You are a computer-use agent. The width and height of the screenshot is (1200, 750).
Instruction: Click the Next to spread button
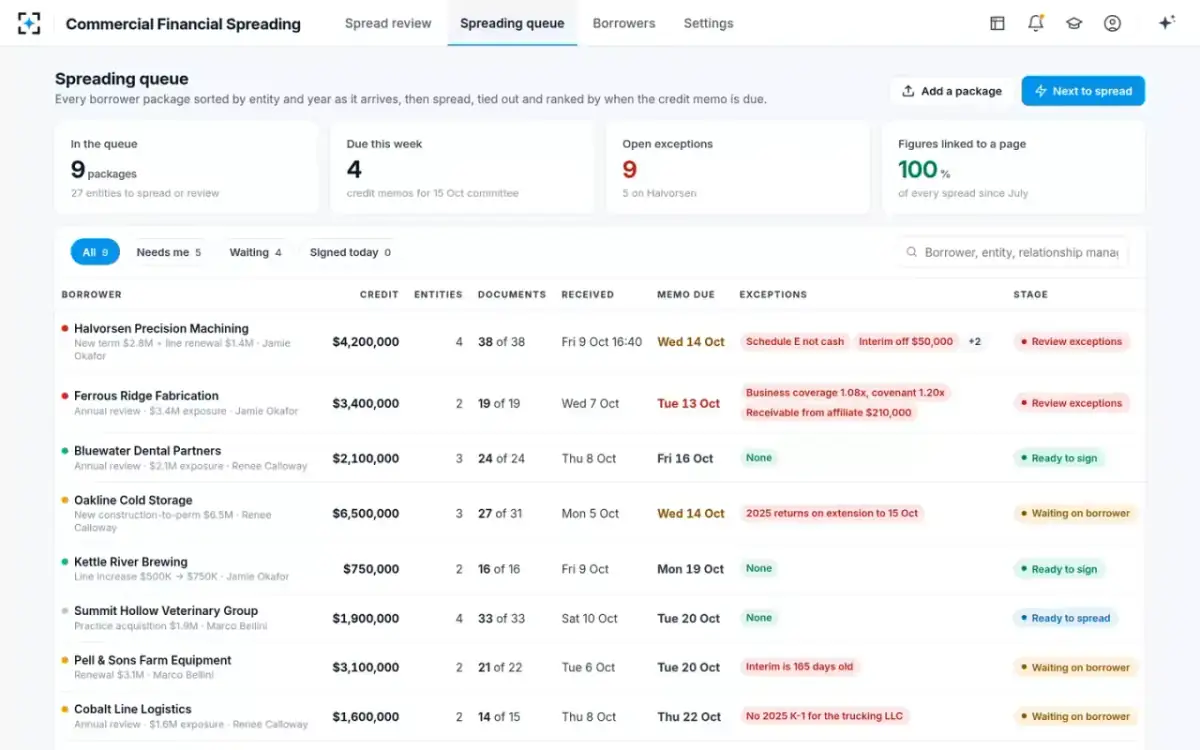click(x=1083, y=91)
